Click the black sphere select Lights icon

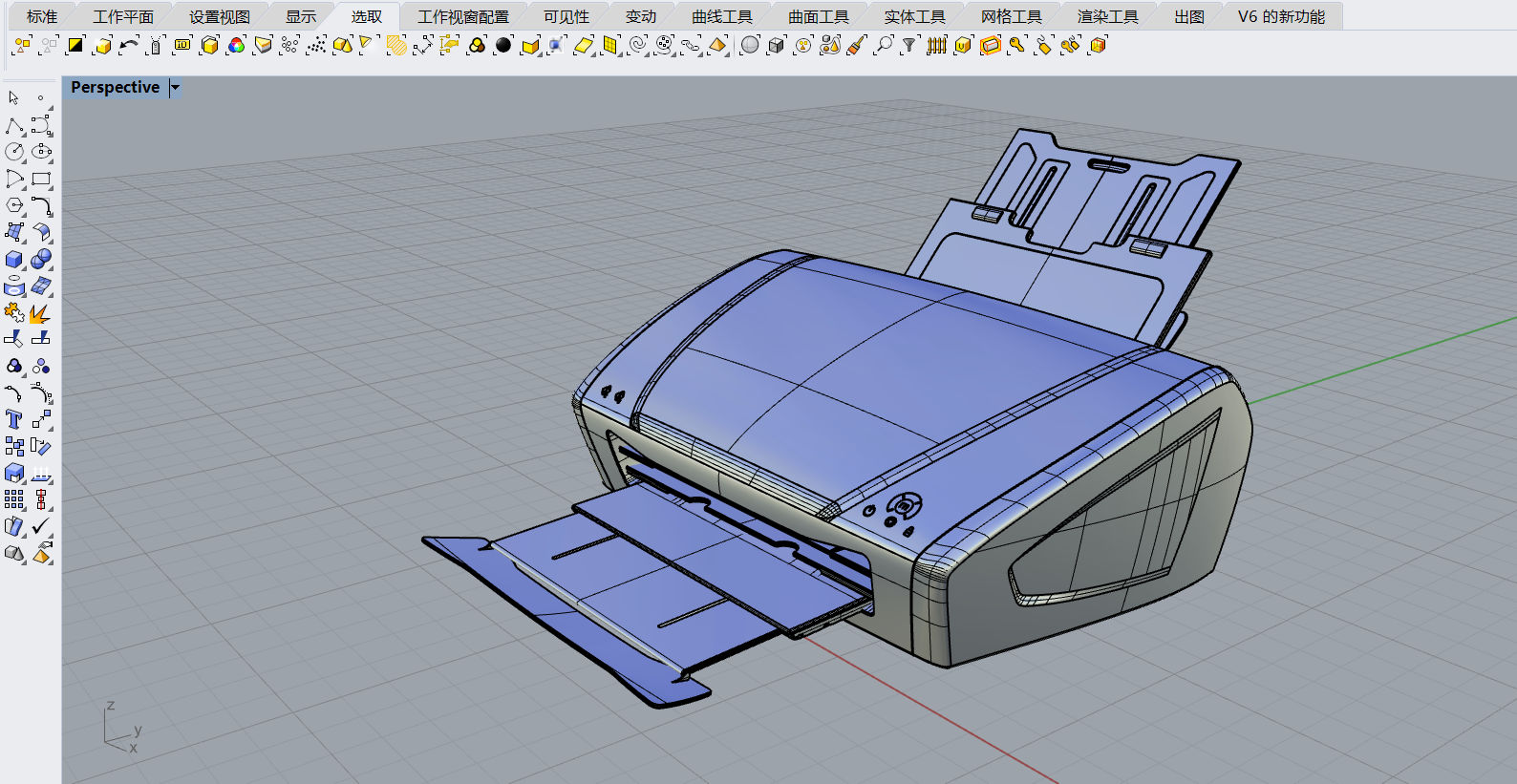pyautogui.click(x=503, y=45)
